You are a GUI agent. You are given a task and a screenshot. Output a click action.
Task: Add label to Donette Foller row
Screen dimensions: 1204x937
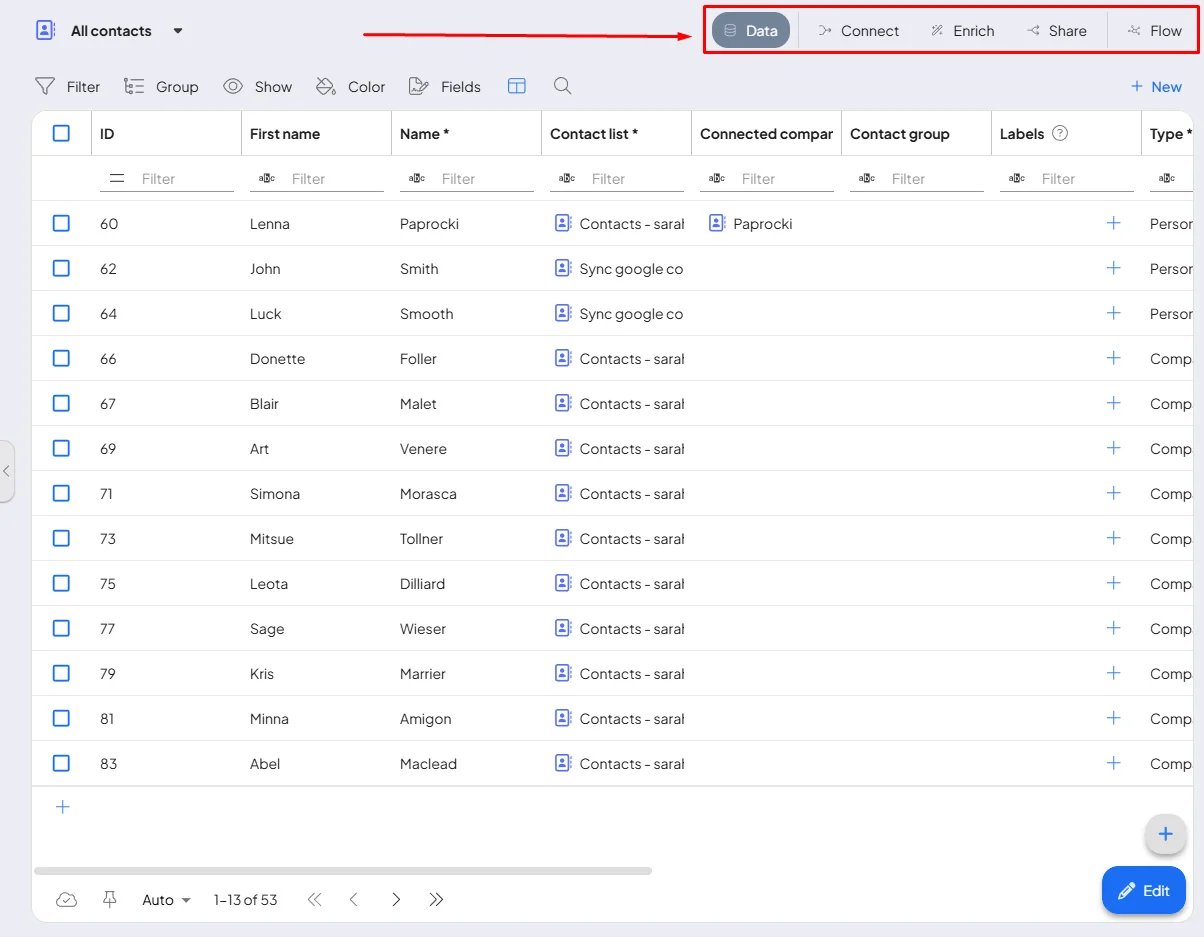tap(1114, 358)
